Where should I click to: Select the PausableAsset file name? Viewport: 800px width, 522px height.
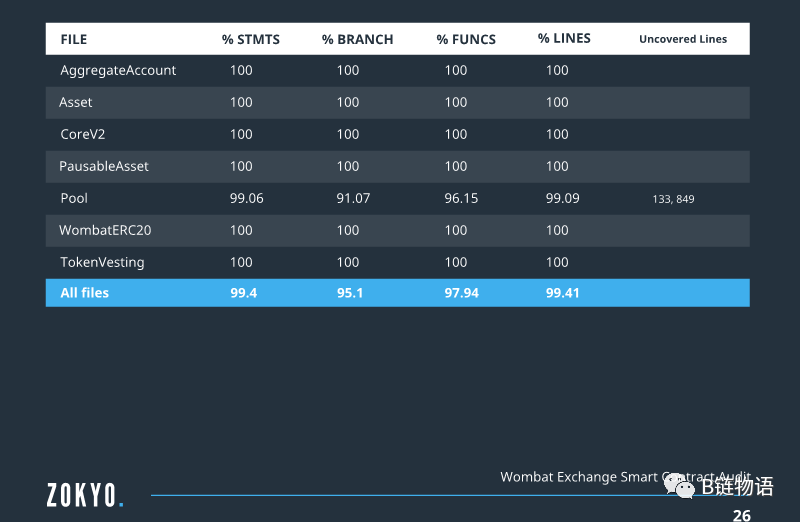point(104,166)
